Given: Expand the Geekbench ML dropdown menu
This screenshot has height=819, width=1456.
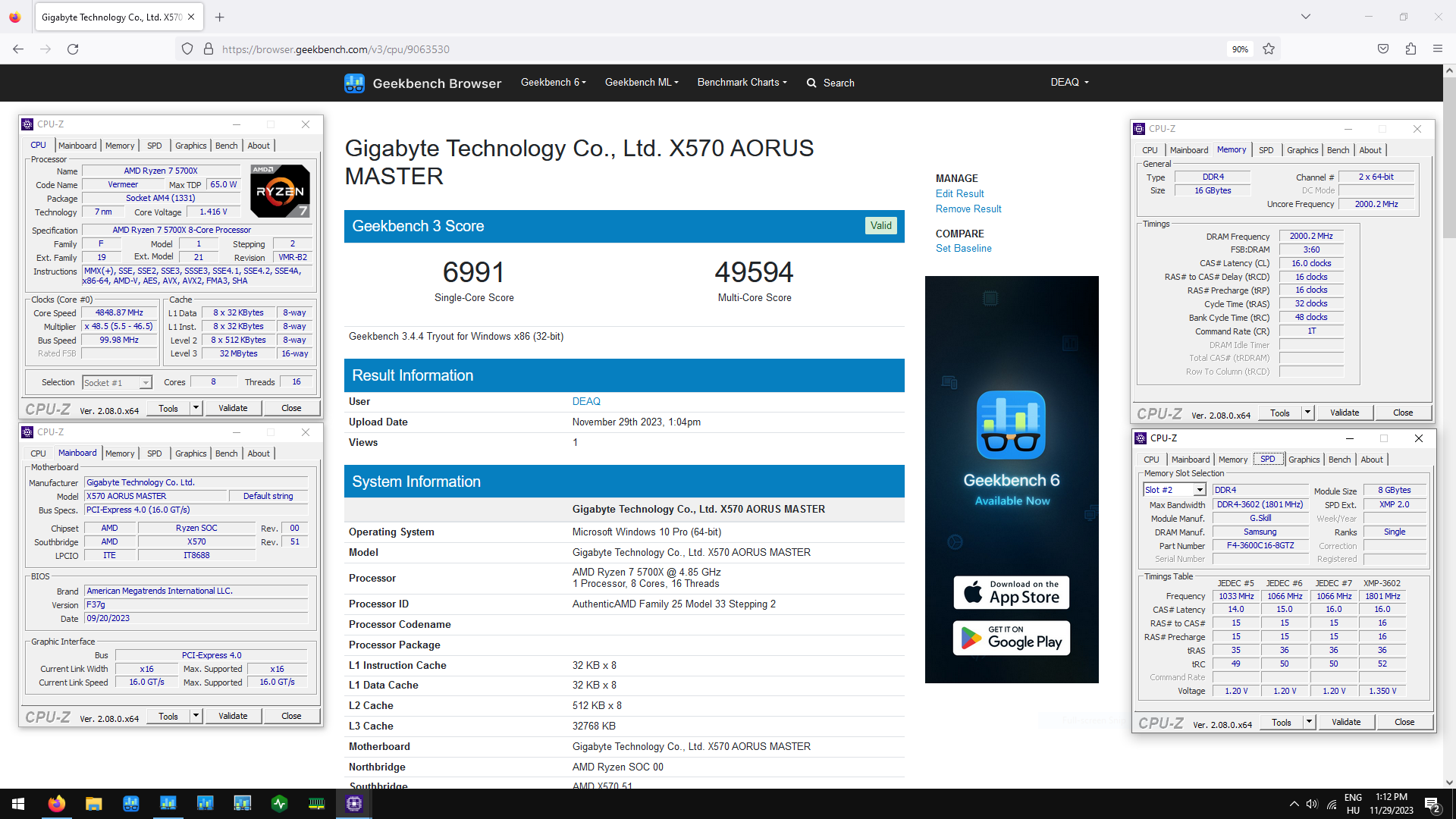Looking at the screenshot, I should click(x=642, y=83).
